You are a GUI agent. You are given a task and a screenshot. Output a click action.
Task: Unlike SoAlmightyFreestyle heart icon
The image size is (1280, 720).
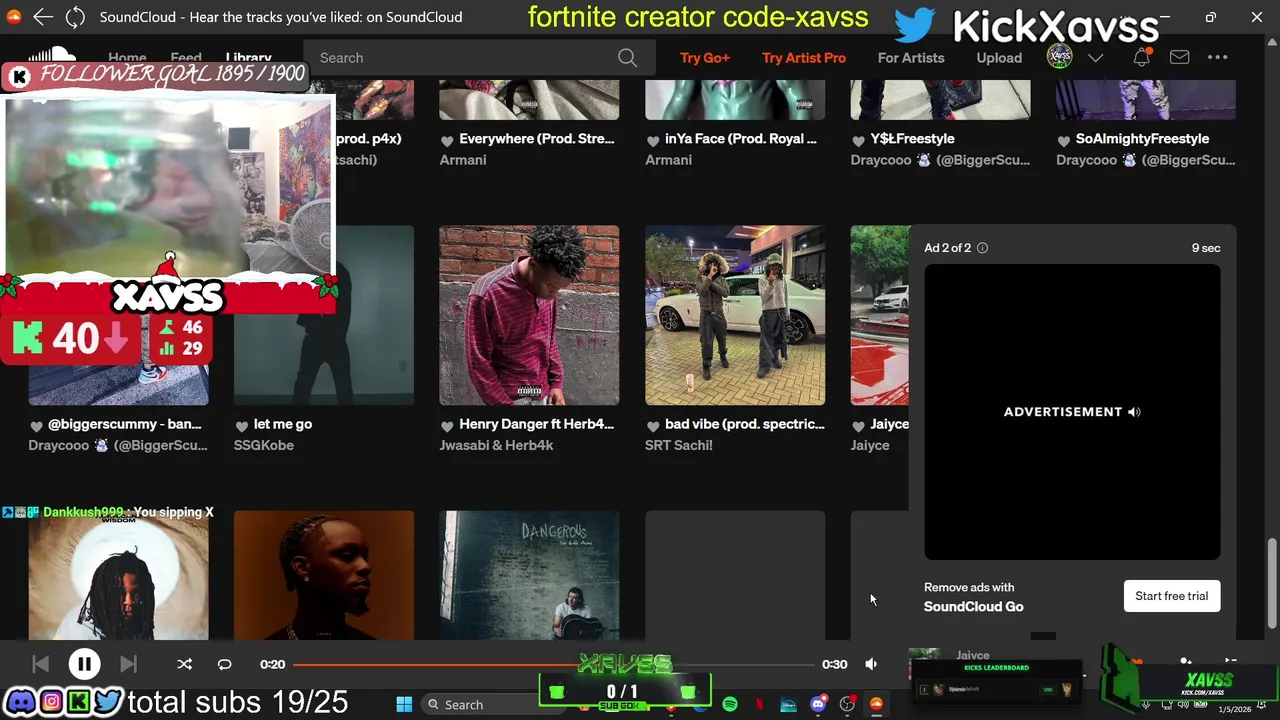tap(1064, 140)
